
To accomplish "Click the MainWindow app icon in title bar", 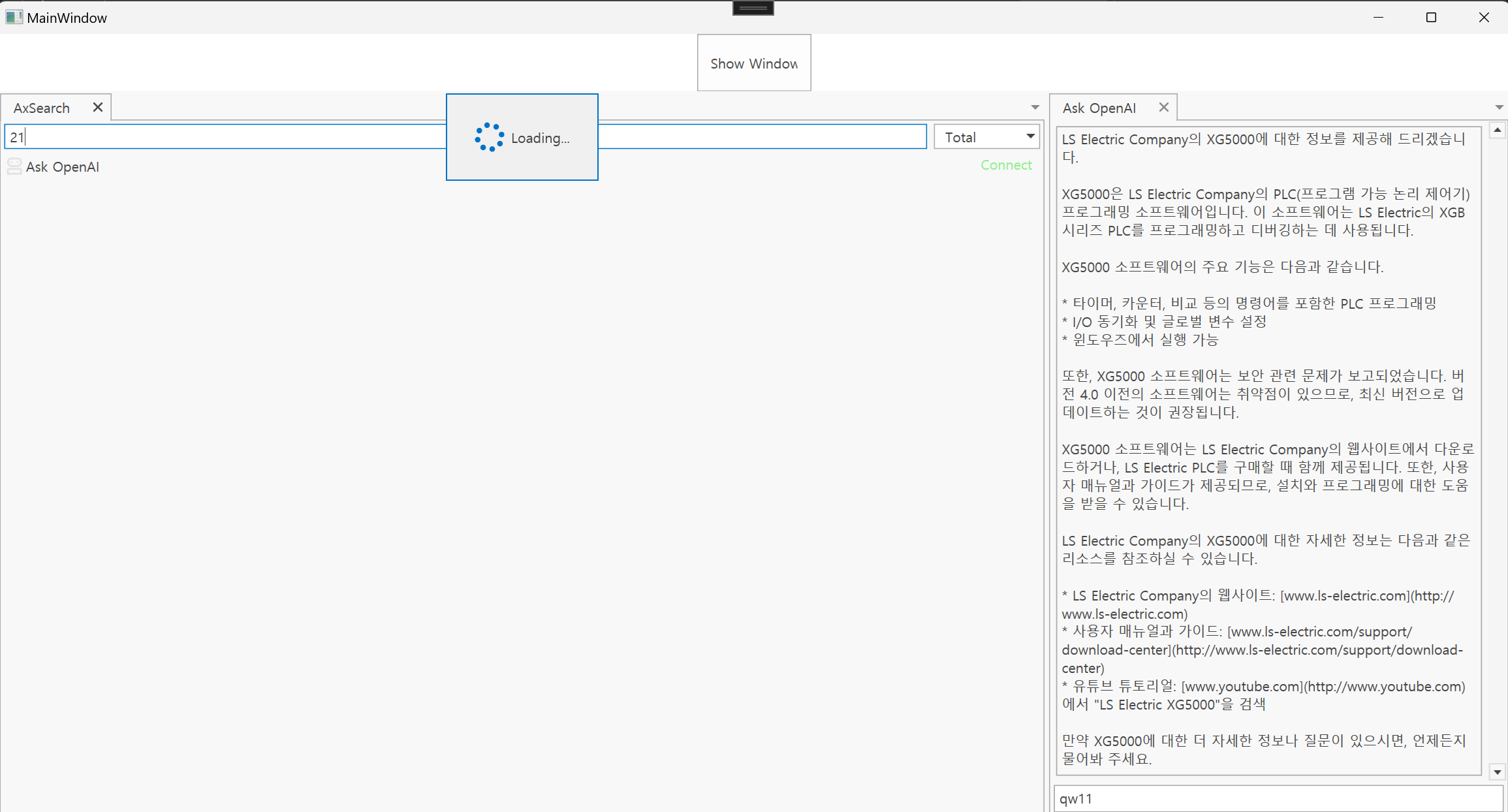I will [x=14, y=18].
